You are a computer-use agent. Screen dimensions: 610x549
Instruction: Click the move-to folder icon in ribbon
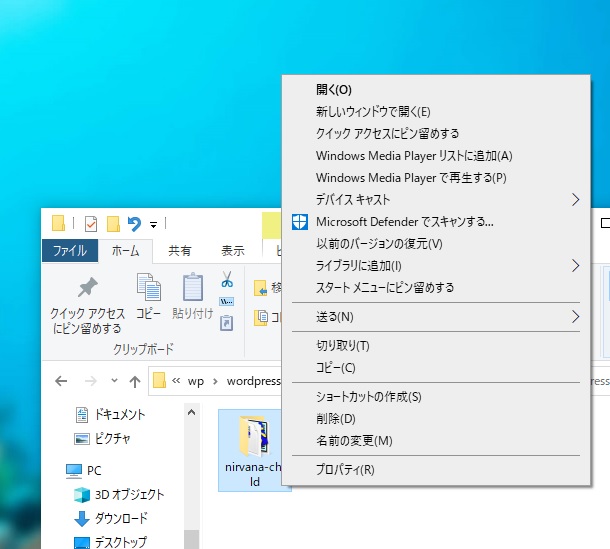(x=261, y=288)
